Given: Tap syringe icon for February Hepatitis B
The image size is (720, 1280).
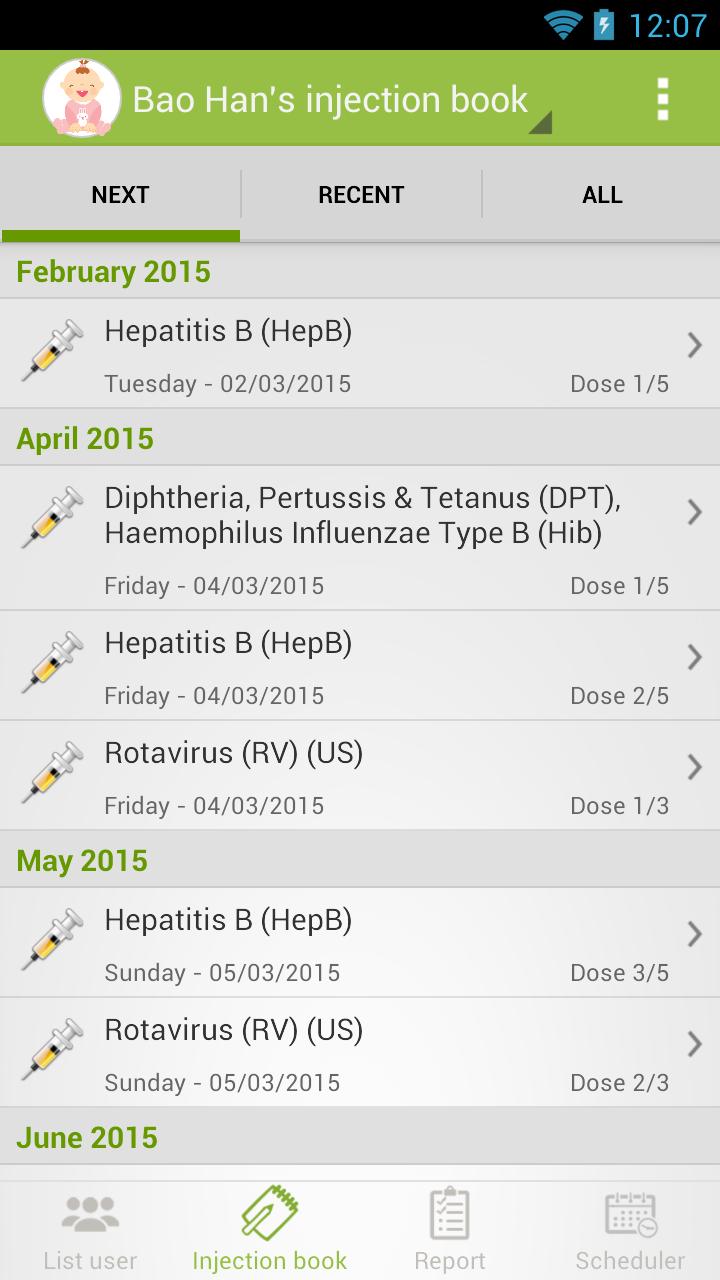Looking at the screenshot, I should (x=52, y=351).
